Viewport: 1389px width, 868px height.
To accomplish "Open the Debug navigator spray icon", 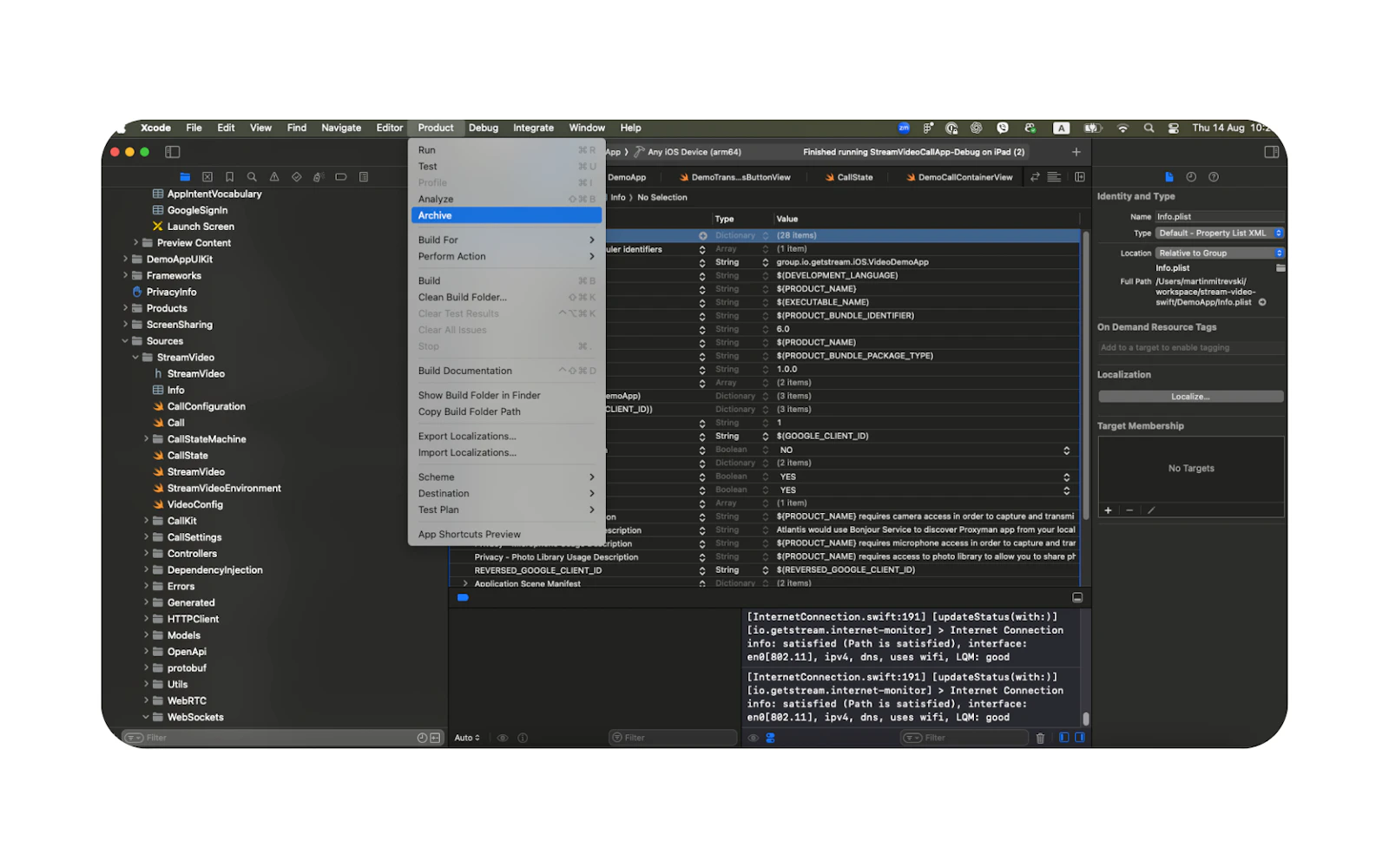I will click(319, 177).
